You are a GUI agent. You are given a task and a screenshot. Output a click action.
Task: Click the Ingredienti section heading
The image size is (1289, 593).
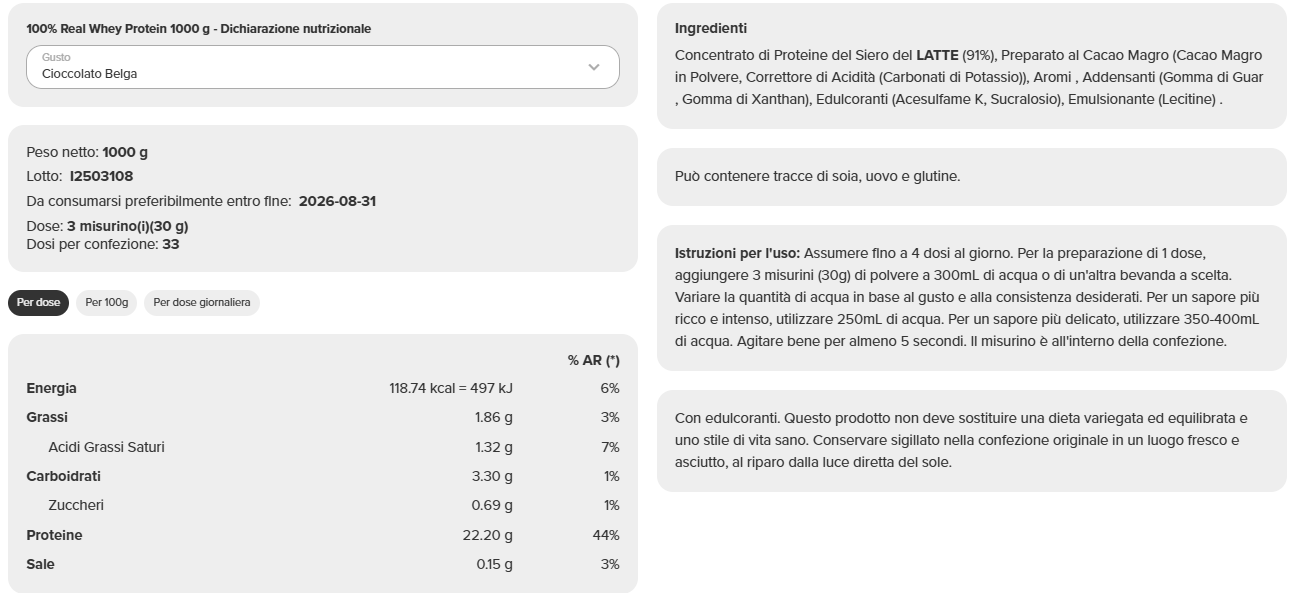pos(711,29)
